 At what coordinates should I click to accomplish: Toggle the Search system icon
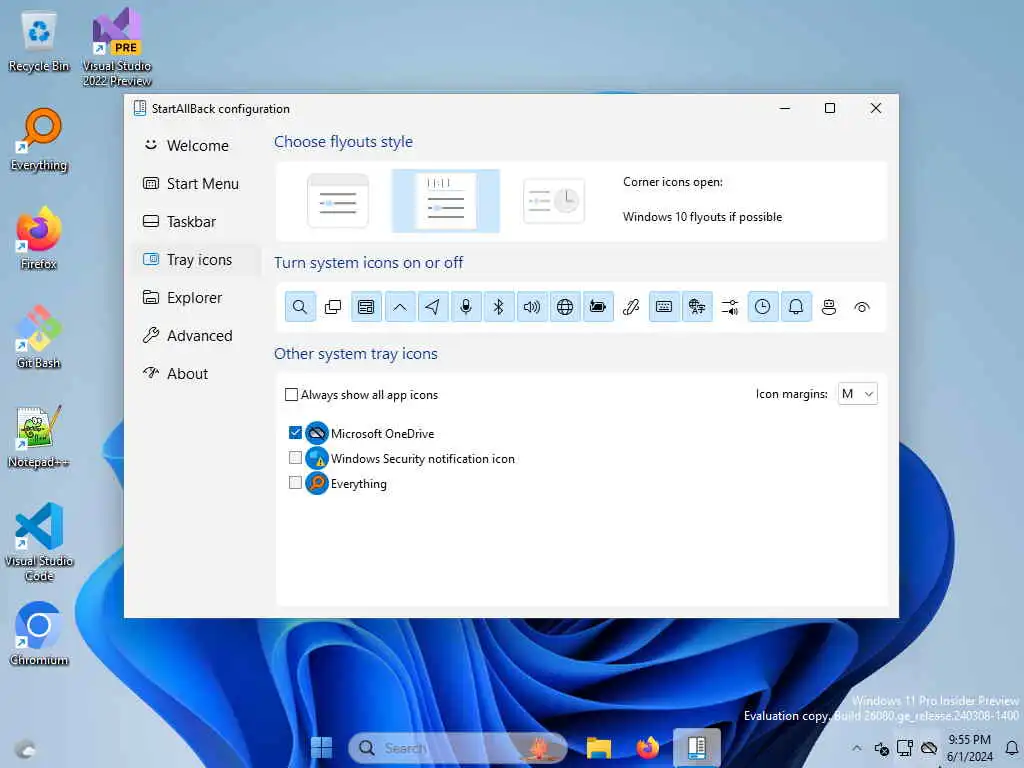(x=300, y=307)
